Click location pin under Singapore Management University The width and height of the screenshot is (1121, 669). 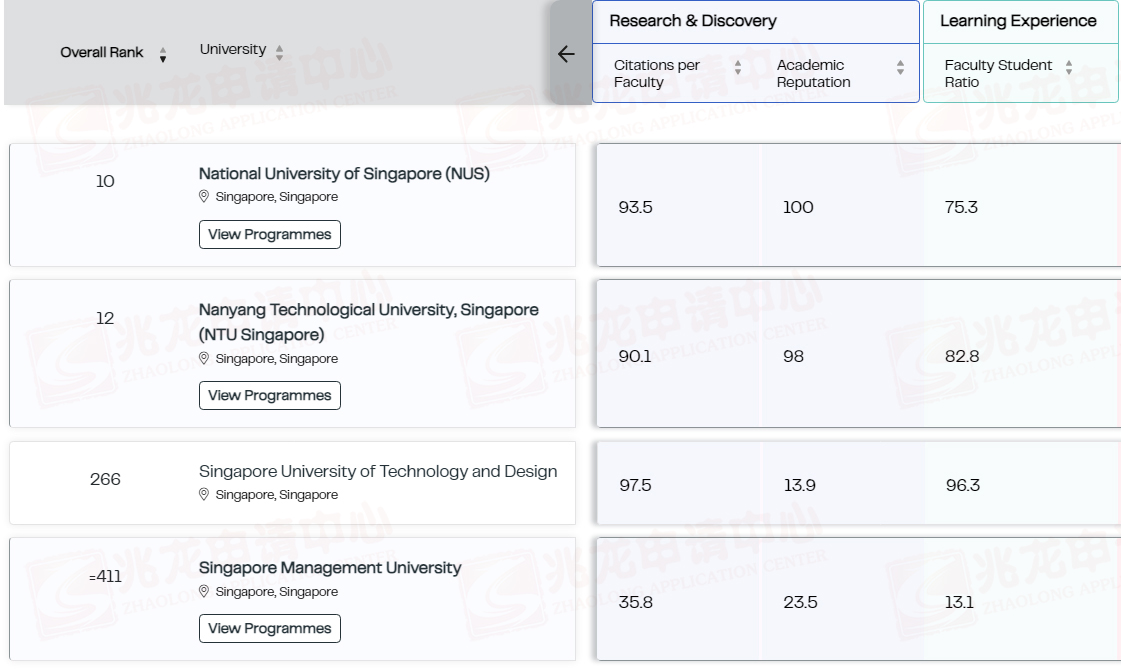tap(204, 591)
